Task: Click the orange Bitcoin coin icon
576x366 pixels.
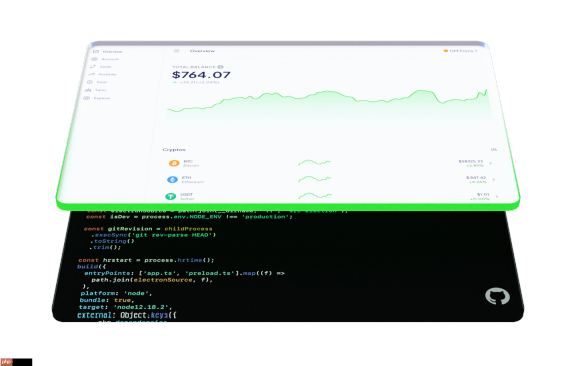Action: [x=174, y=163]
